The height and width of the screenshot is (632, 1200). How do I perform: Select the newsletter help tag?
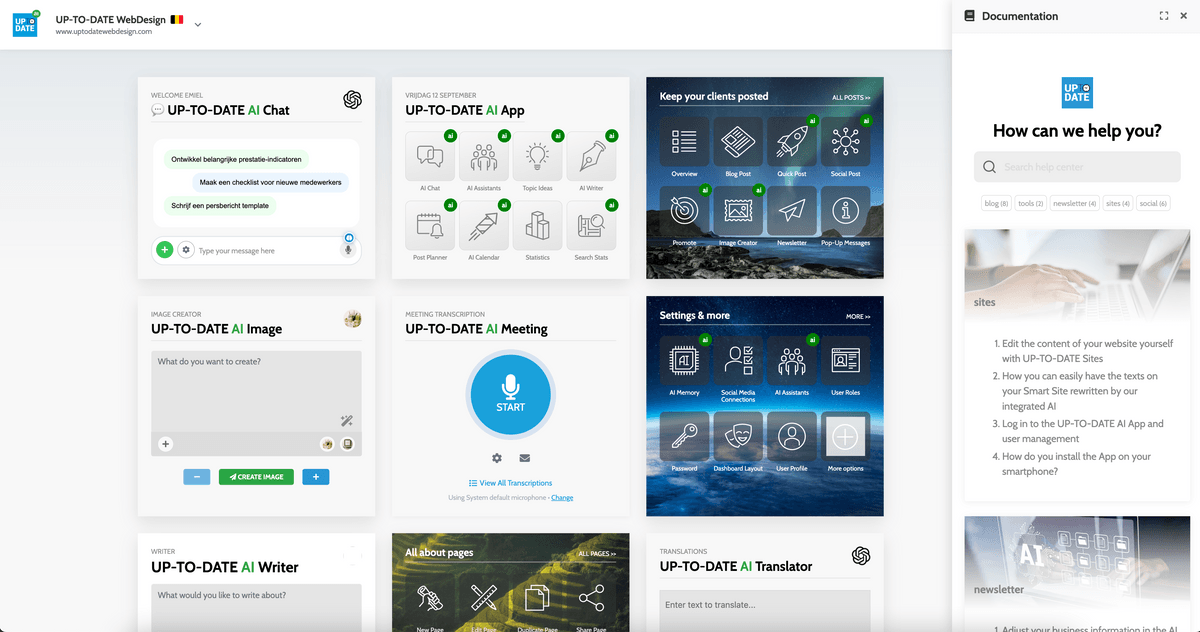pyautogui.click(x=1074, y=203)
